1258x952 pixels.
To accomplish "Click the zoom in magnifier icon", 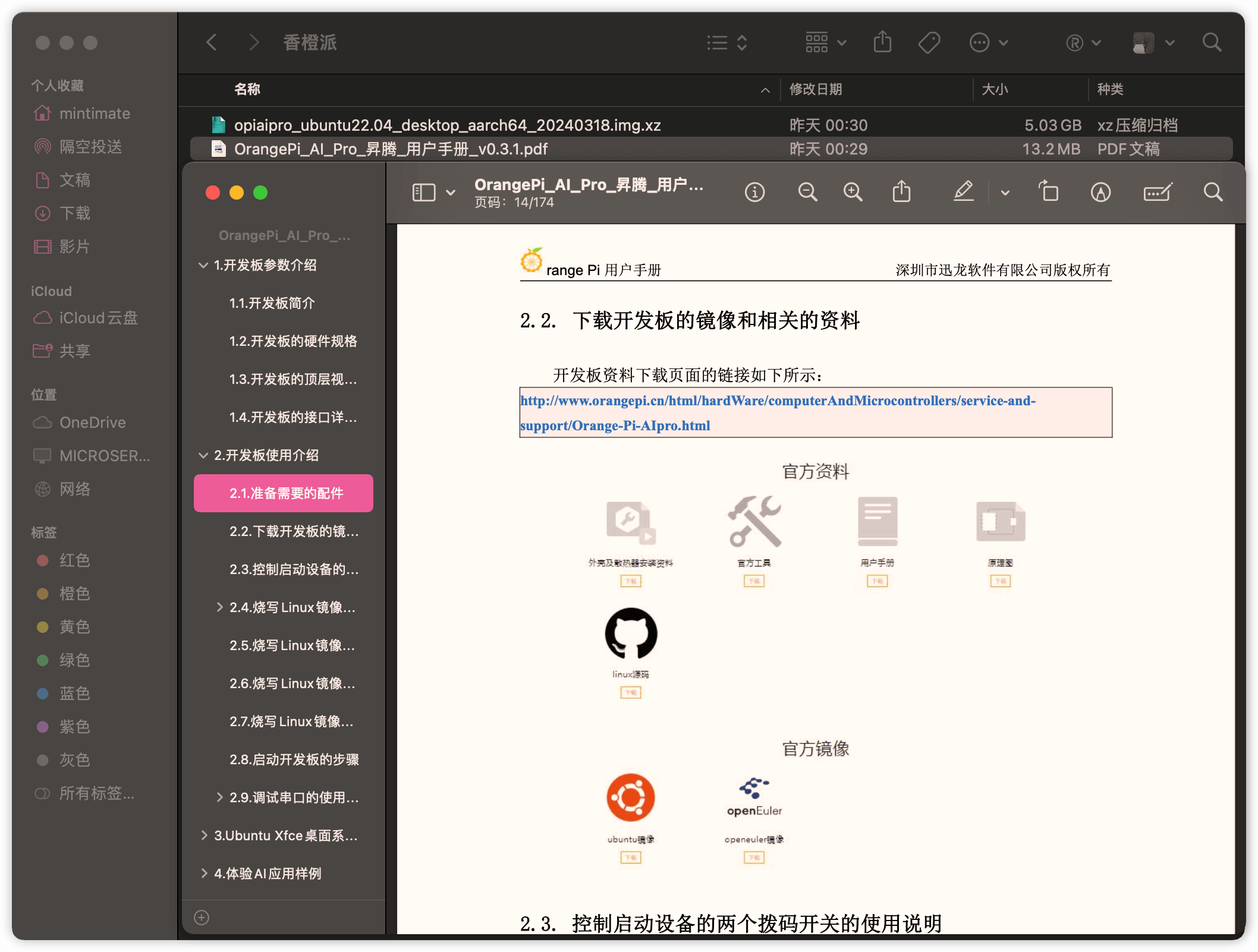I will 853,192.
